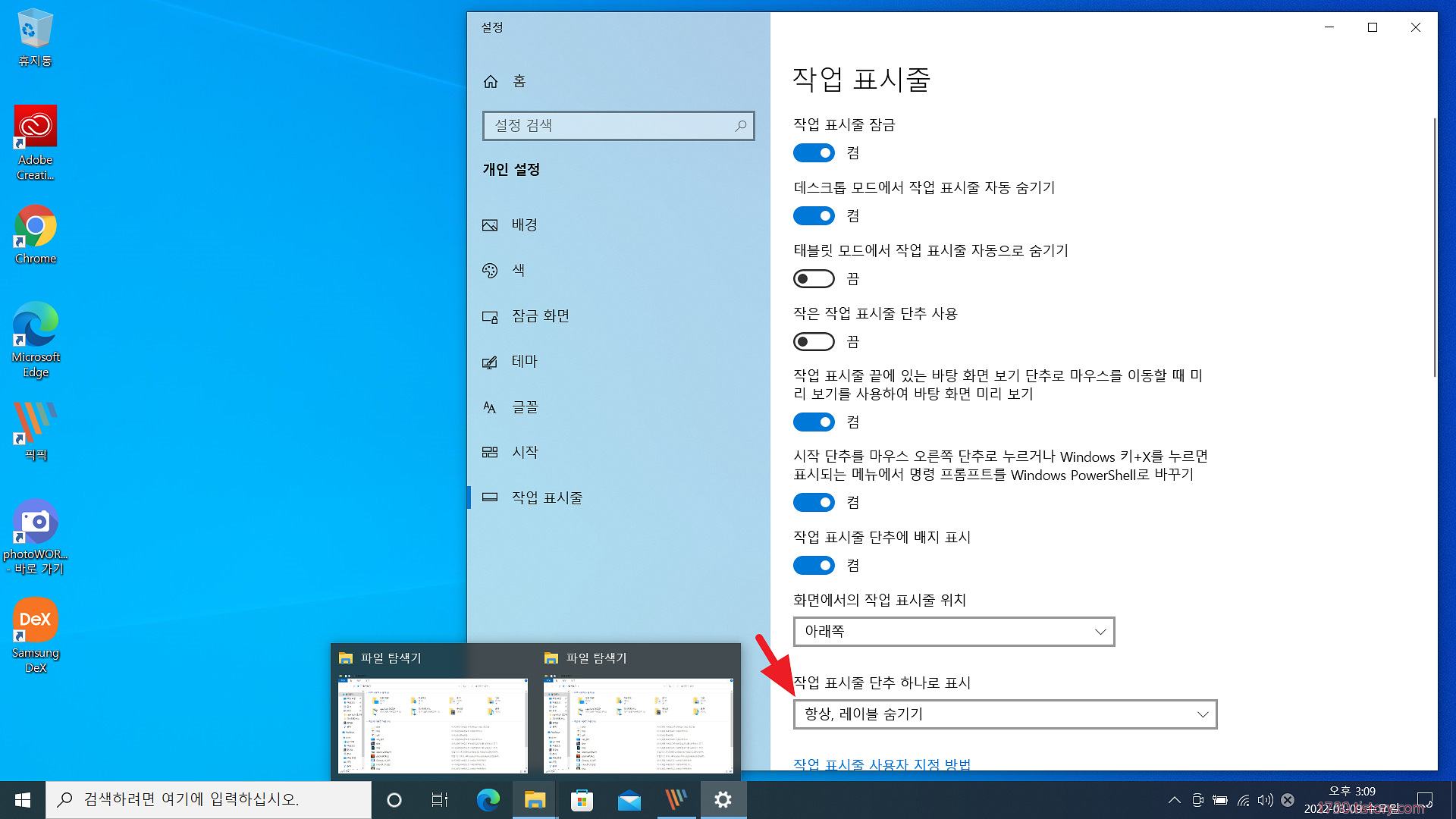Click the Task View taskbar icon
Image resolution: width=1456 pixels, height=819 pixels.
pos(440,800)
